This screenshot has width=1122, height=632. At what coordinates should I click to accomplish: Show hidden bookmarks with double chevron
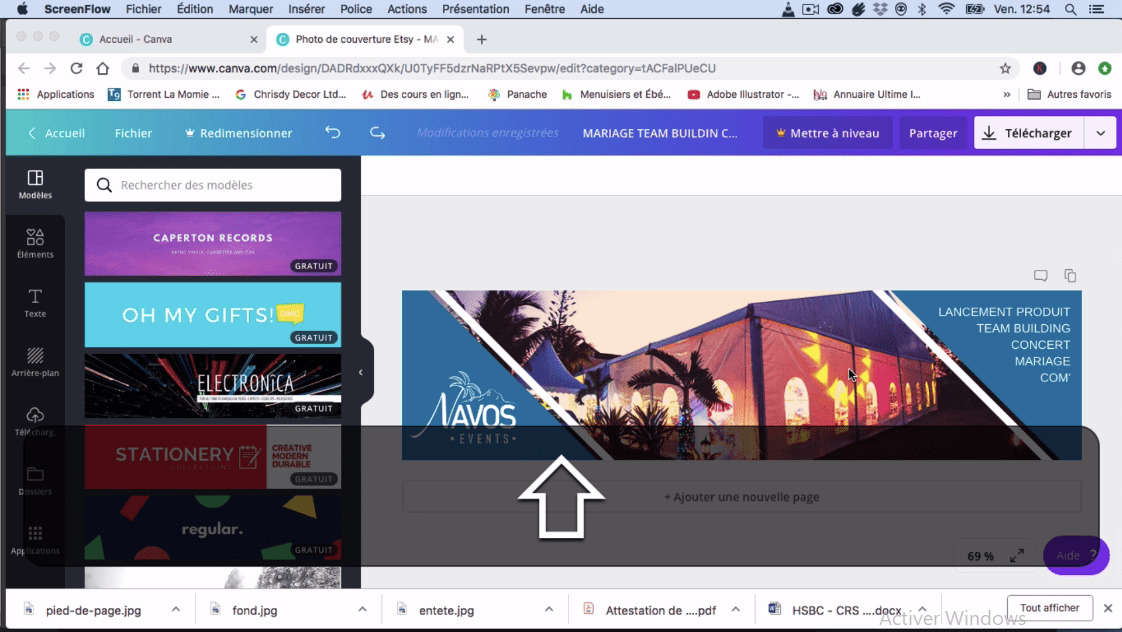coord(1007,94)
